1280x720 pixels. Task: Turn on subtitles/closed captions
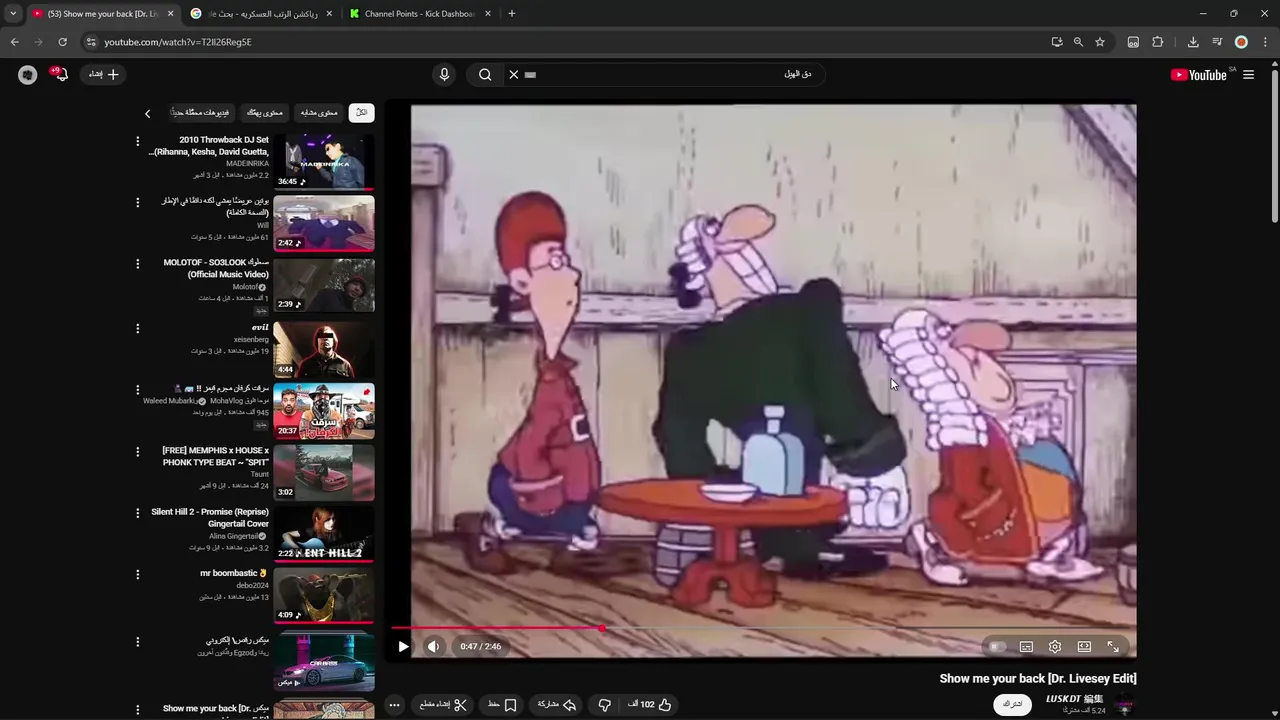click(x=1026, y=647)
